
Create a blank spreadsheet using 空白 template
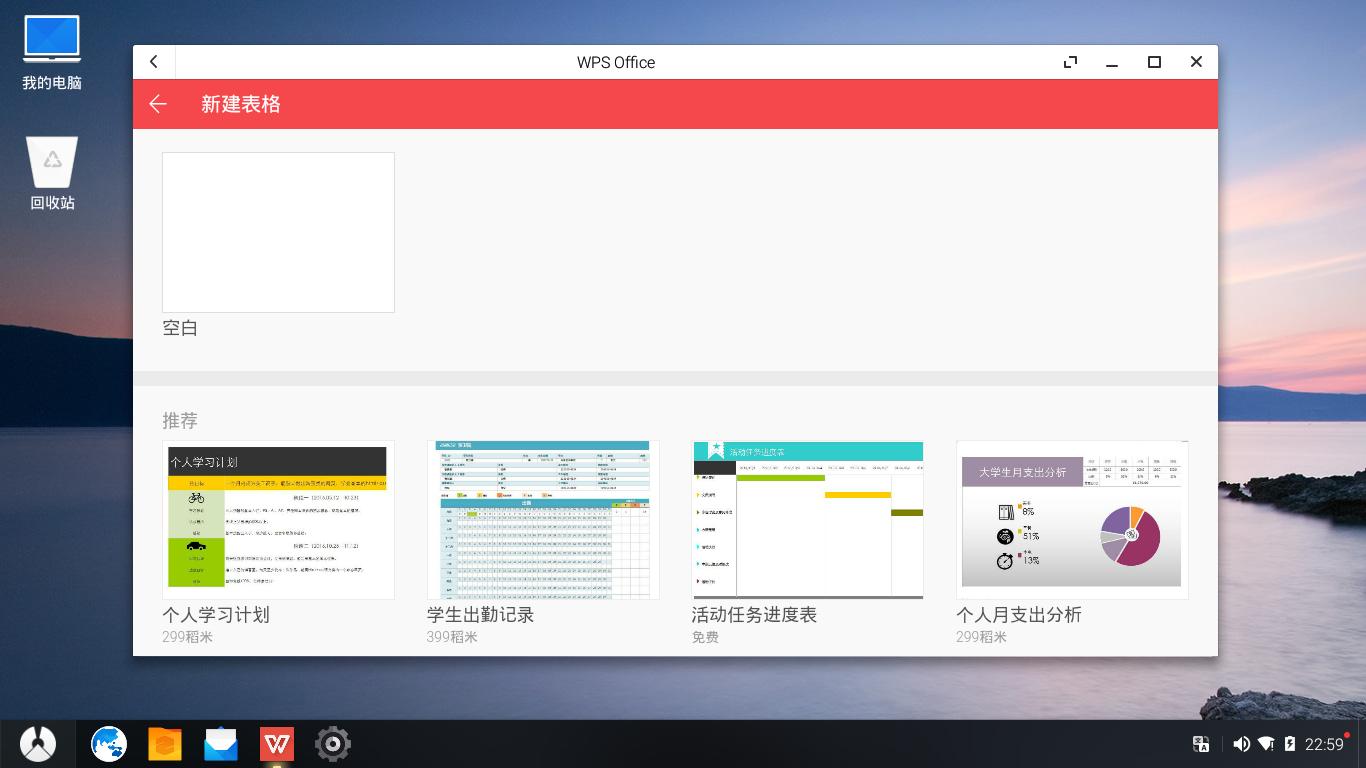(278, 231)
